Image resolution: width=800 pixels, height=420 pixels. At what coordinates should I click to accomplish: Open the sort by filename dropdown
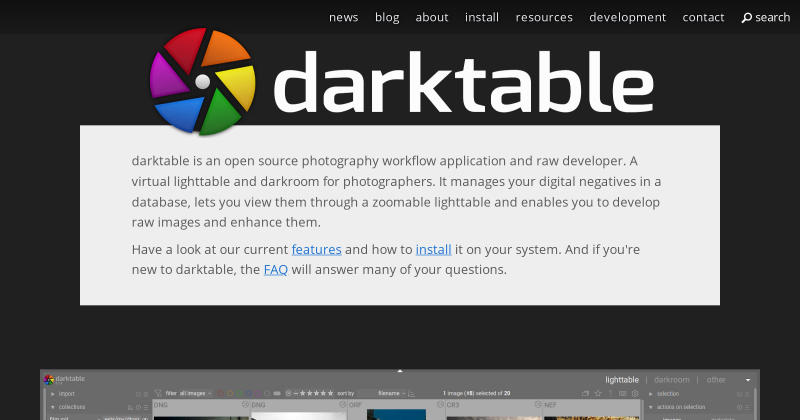[392, 393]
